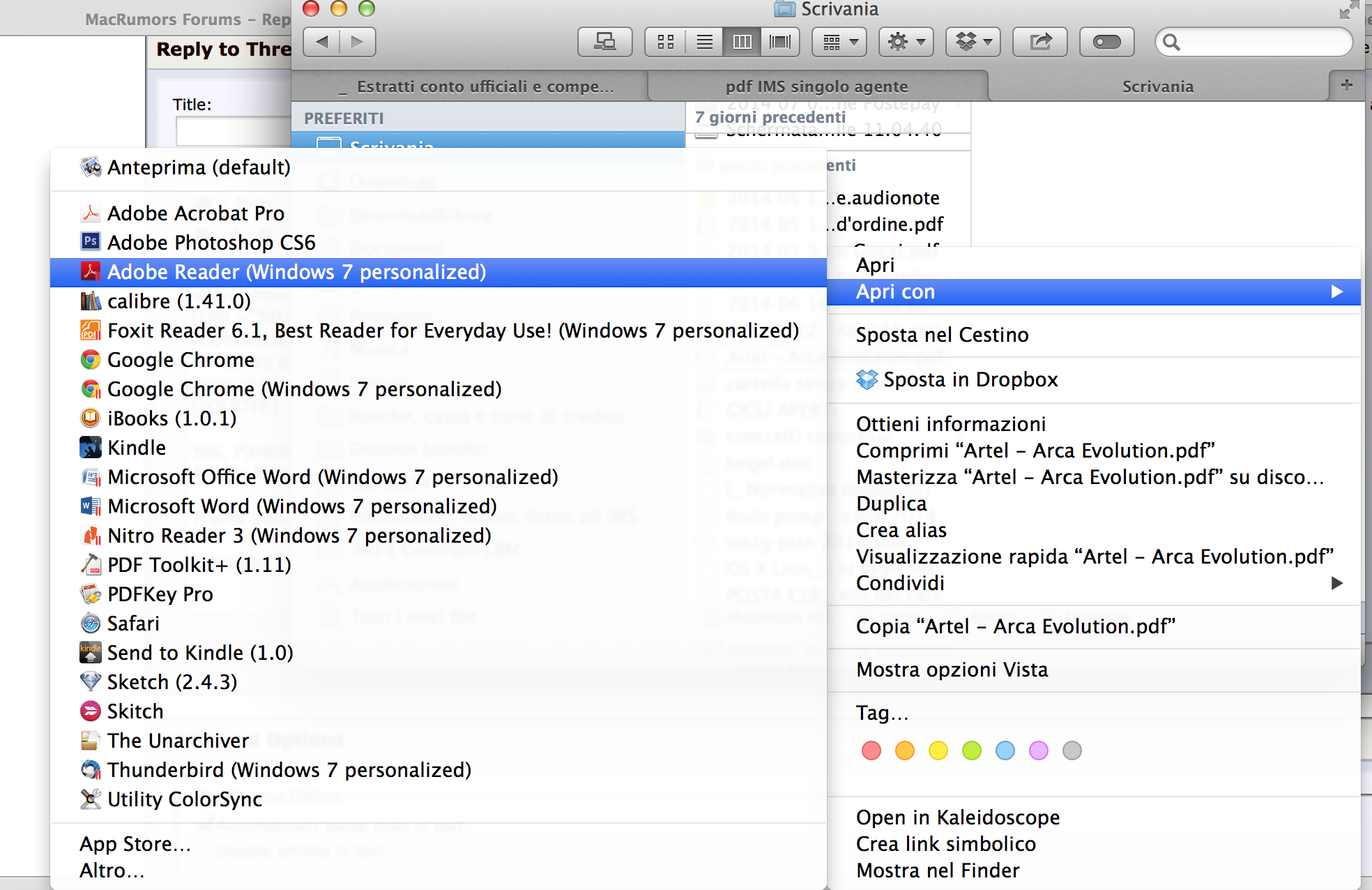The width and height of the screenshot is (1372, 890).
Task: Choose Masterizza su disco option
Action: (x=1094, y=477)
